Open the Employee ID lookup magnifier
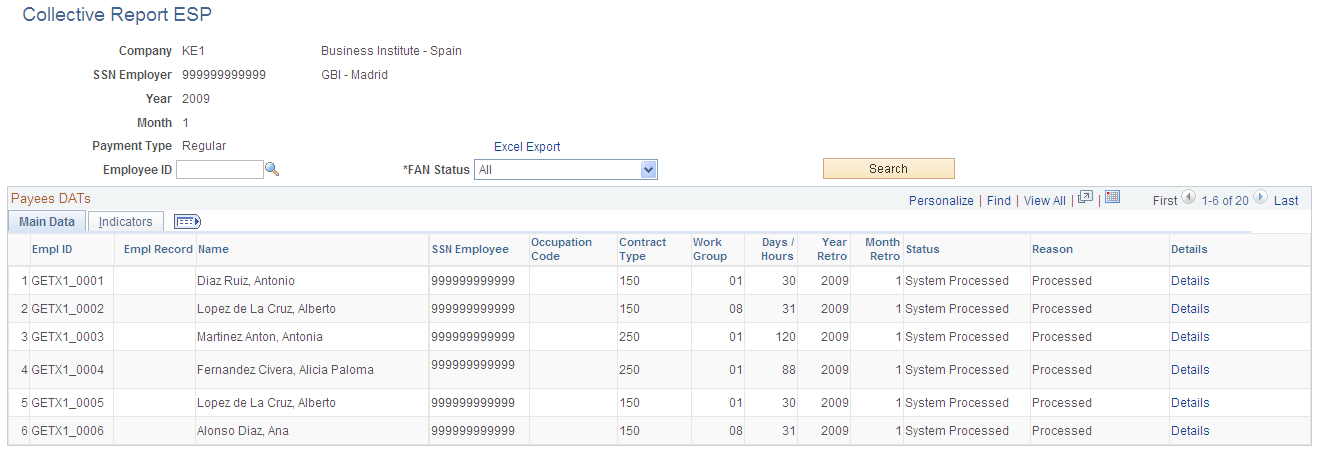This screenshot has height=454, width=1321. (271, 170)
